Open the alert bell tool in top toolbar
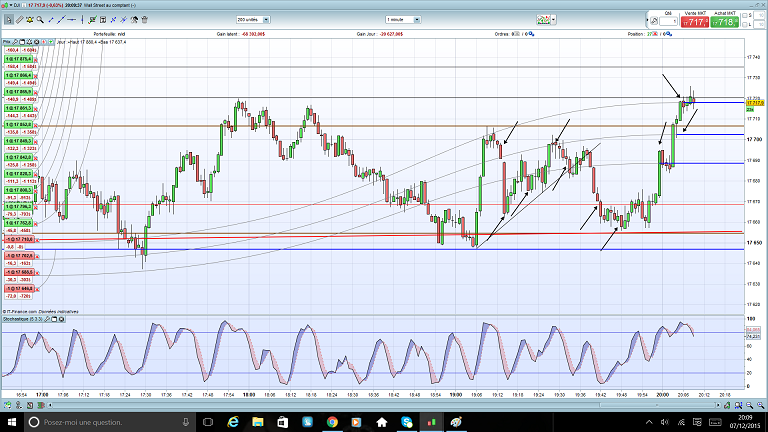Image resolution: width=768 pixels, height=432 pixels. pos(30,20)
